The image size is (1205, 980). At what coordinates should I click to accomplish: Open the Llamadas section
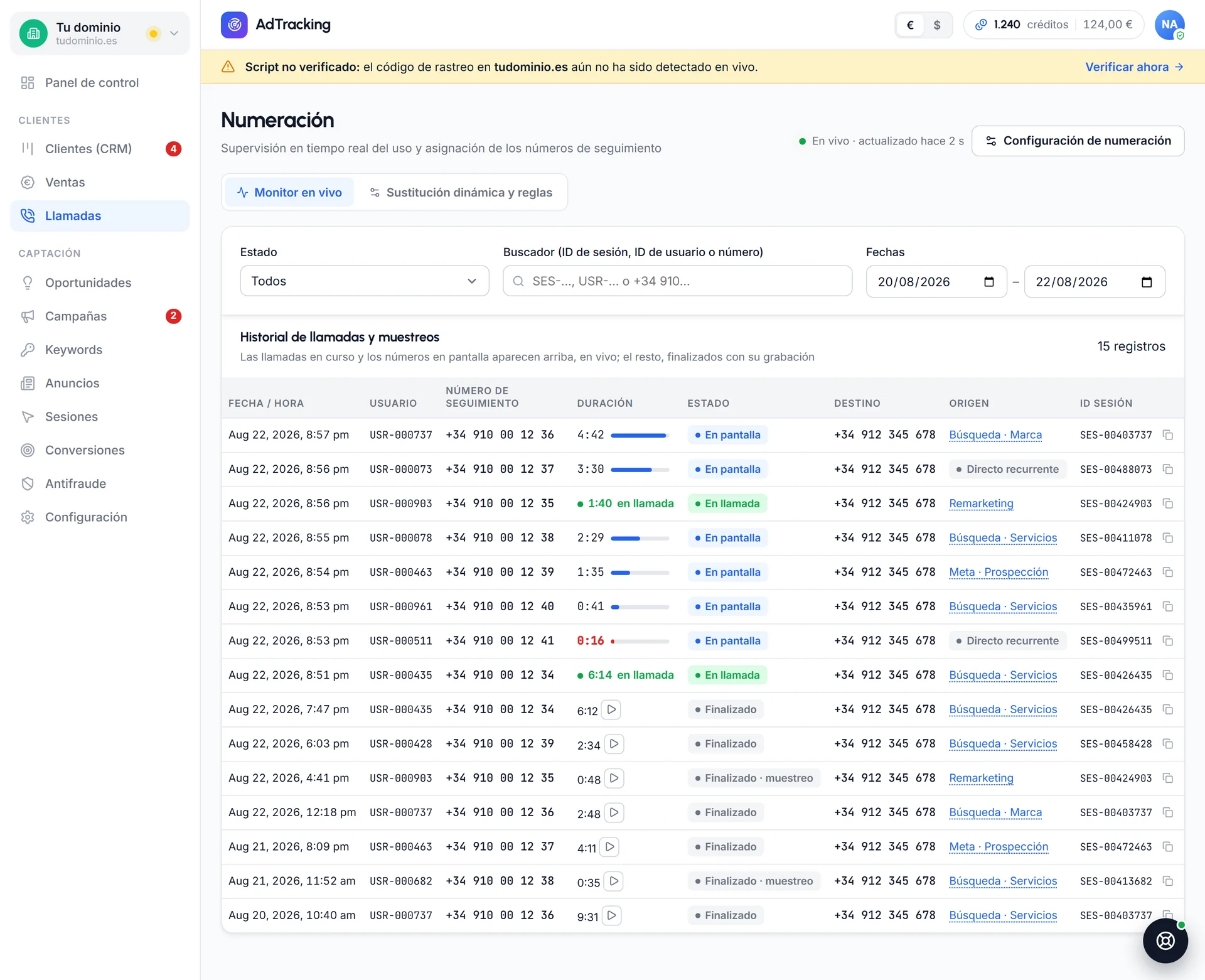click(x=100, y=215)
